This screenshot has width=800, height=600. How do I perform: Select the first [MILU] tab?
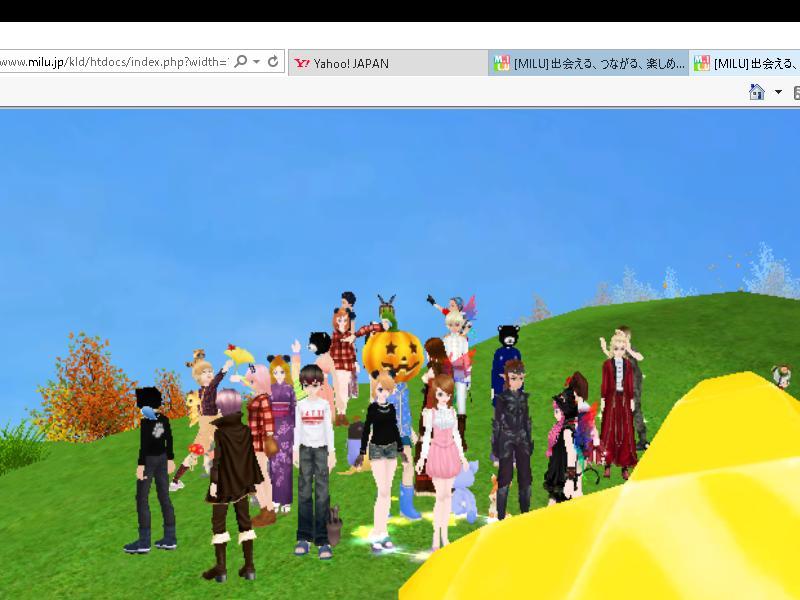point(588,63)
